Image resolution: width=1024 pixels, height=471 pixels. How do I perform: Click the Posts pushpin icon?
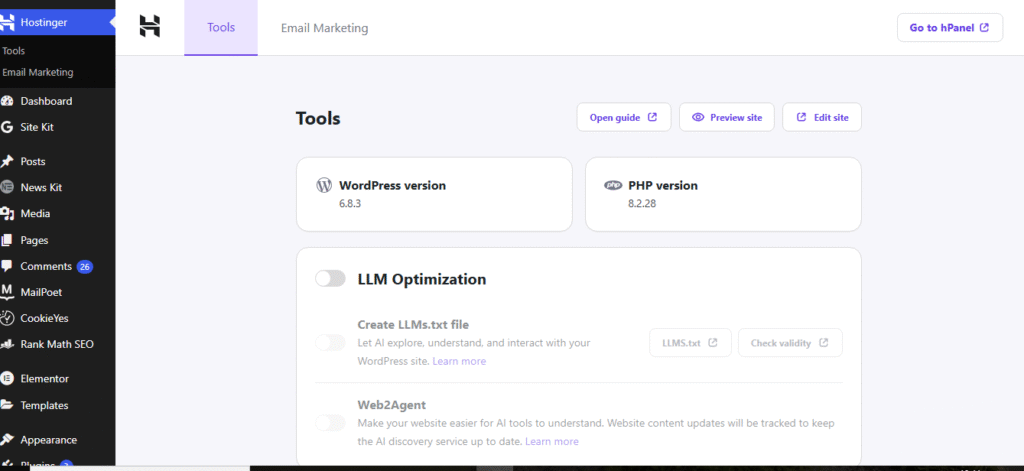coord(7,161)
